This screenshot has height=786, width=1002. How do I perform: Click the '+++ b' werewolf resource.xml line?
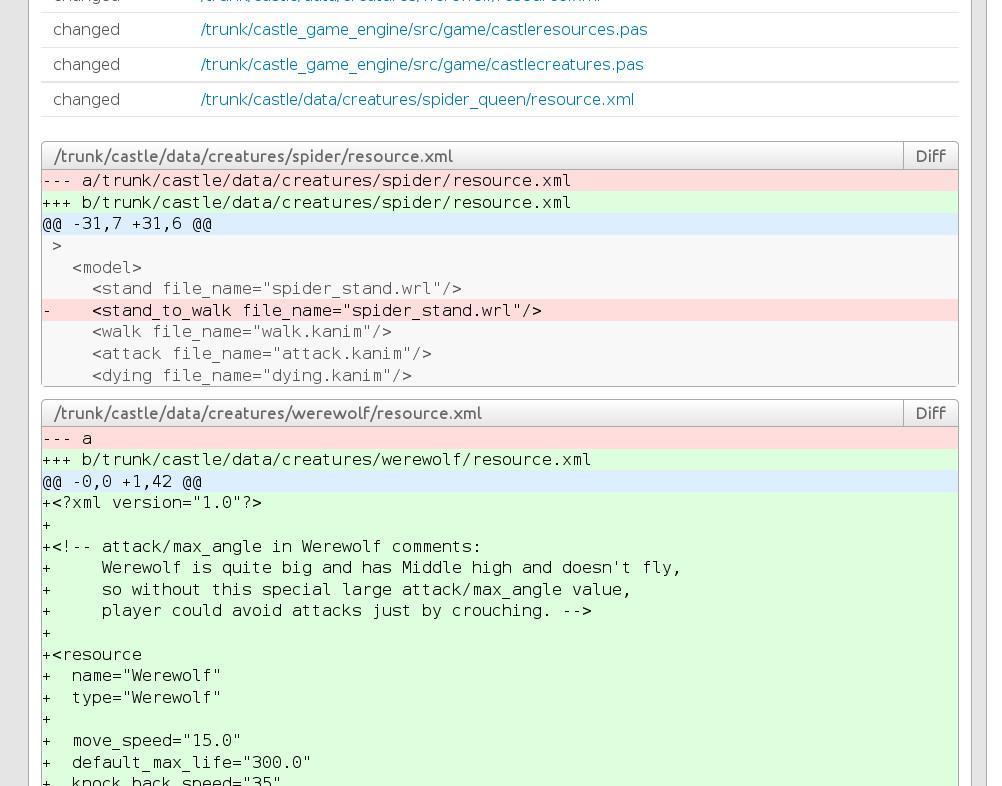point(316,460)
